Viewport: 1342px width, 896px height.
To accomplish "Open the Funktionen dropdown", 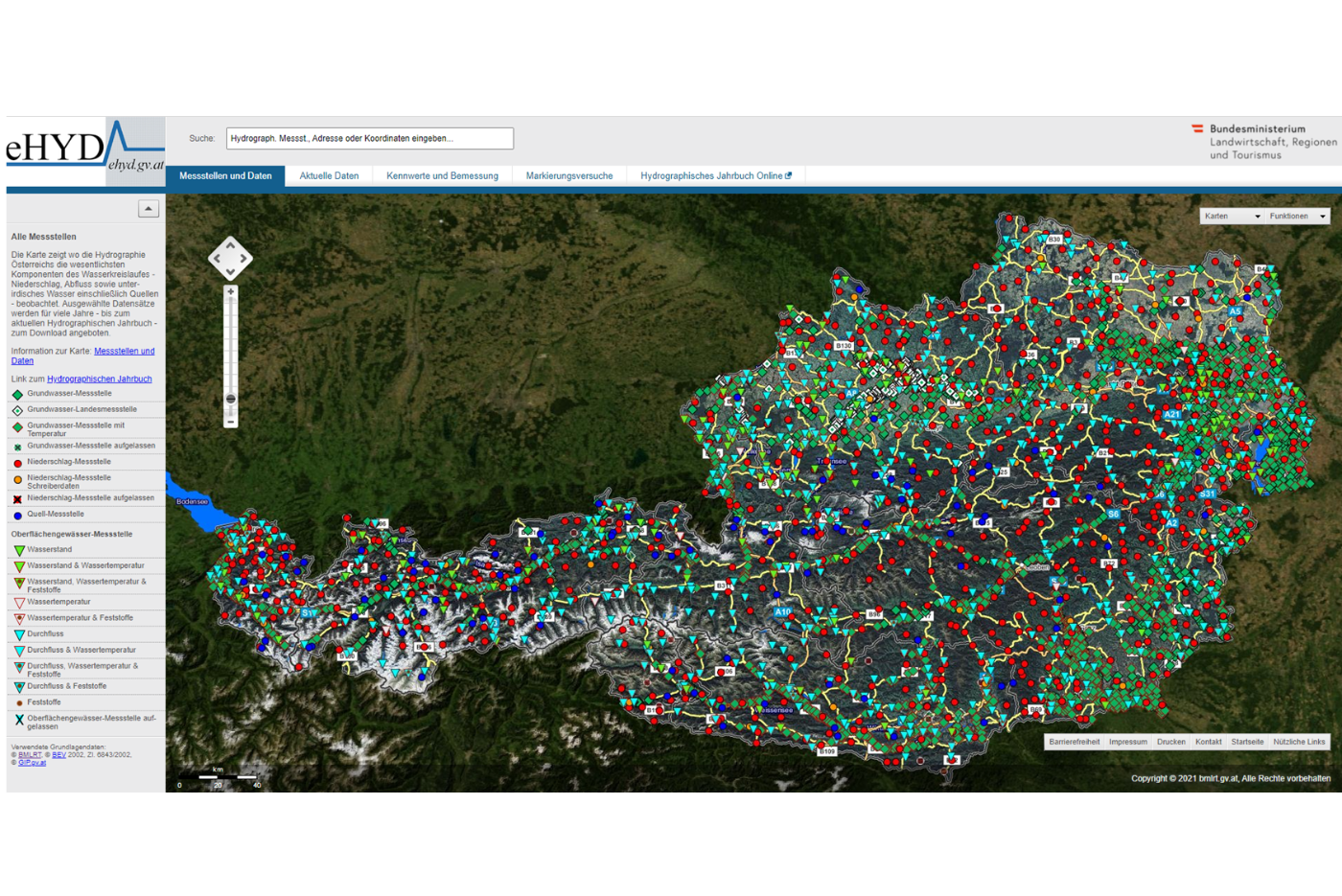I will (x=1297, y=216).
